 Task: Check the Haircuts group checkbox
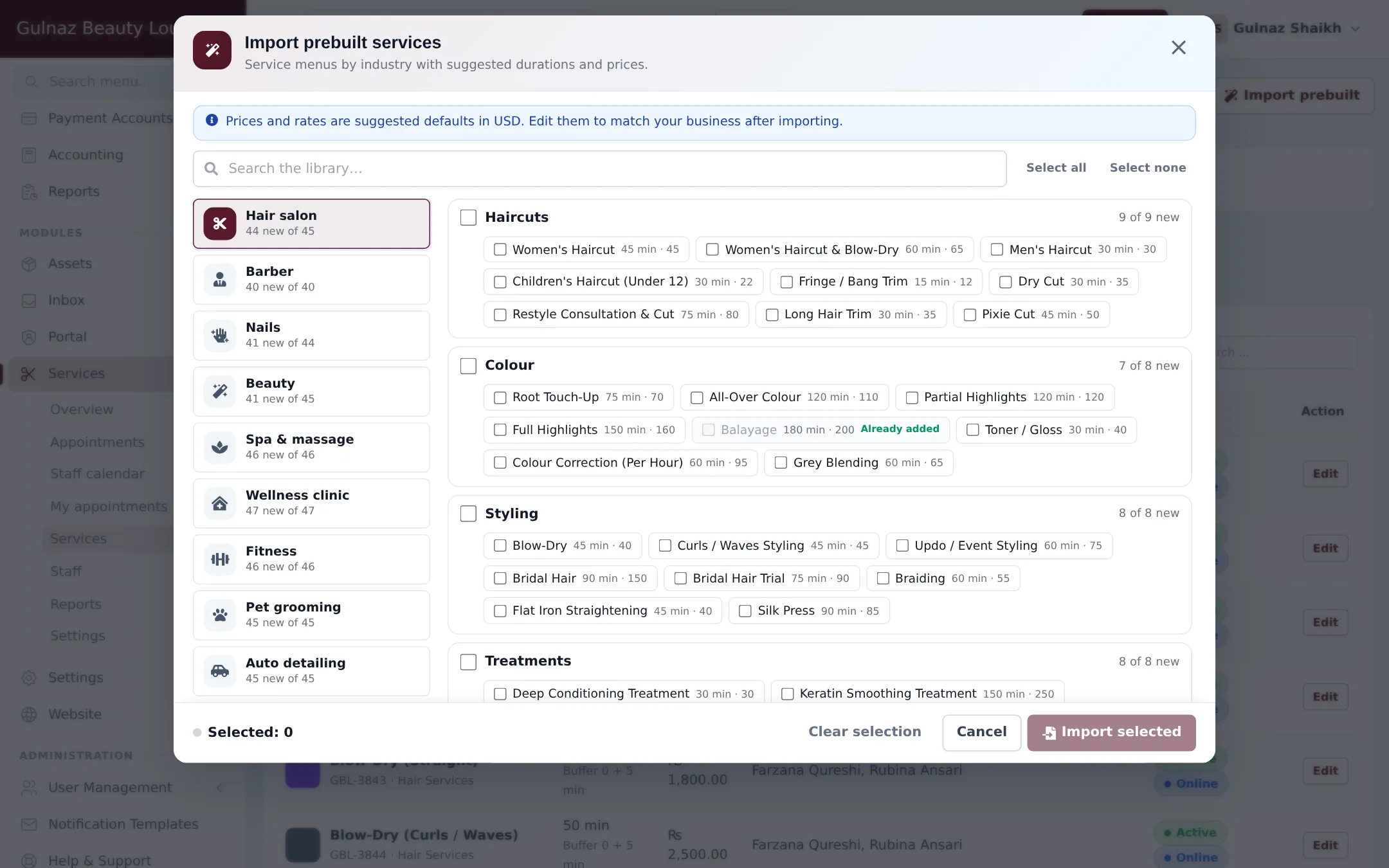pos(468,217)
